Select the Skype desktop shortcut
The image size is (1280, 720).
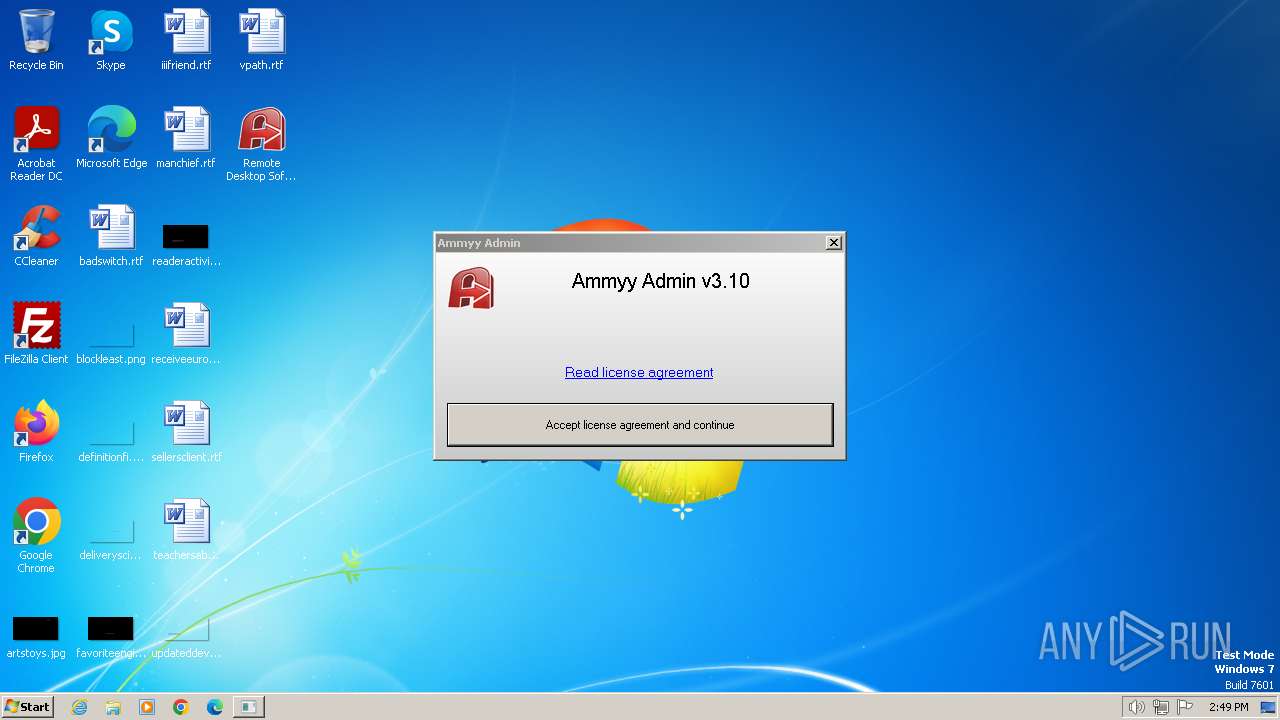tap(111, 41)
